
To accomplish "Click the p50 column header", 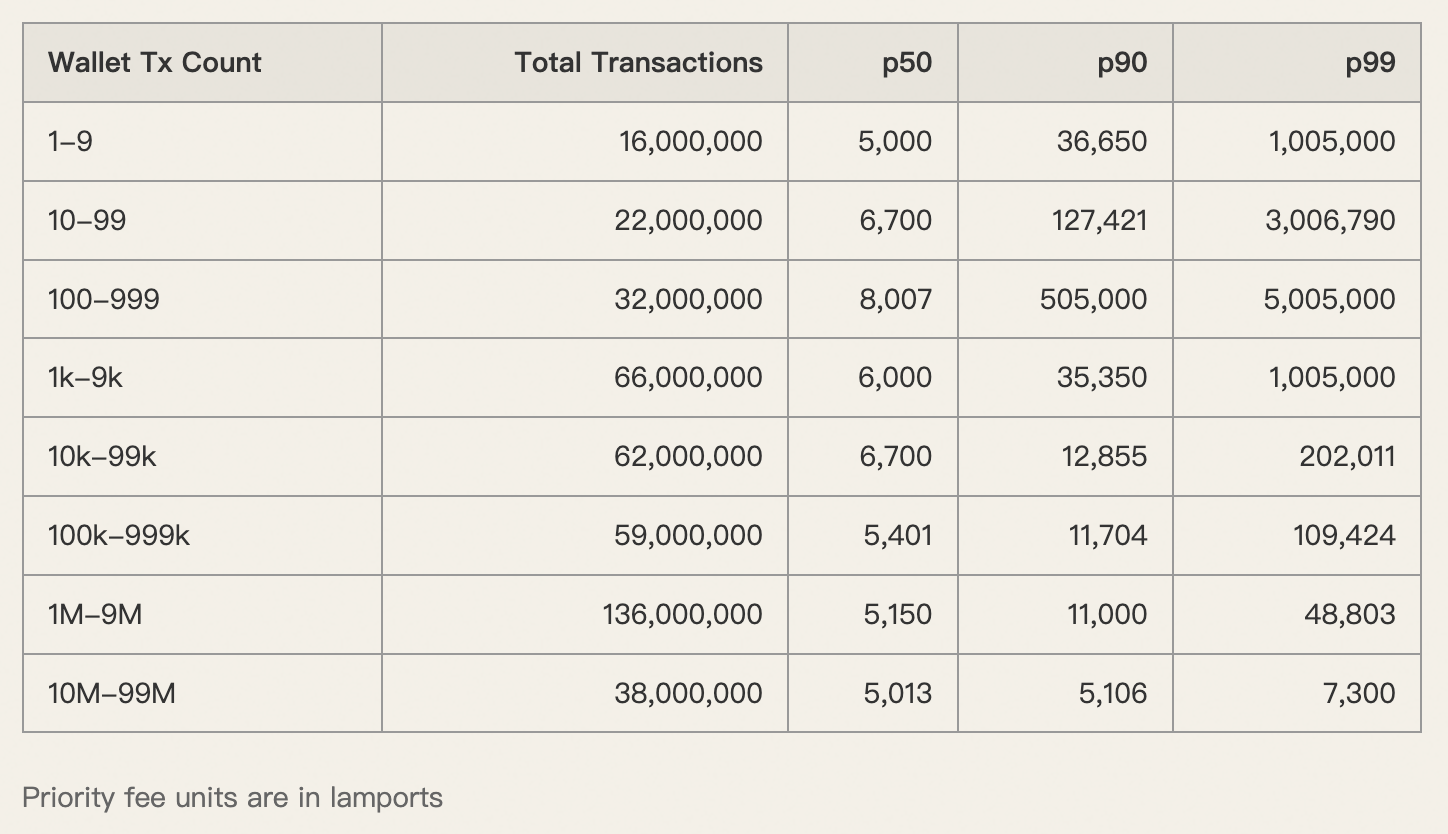I will [x=906, y=62].
